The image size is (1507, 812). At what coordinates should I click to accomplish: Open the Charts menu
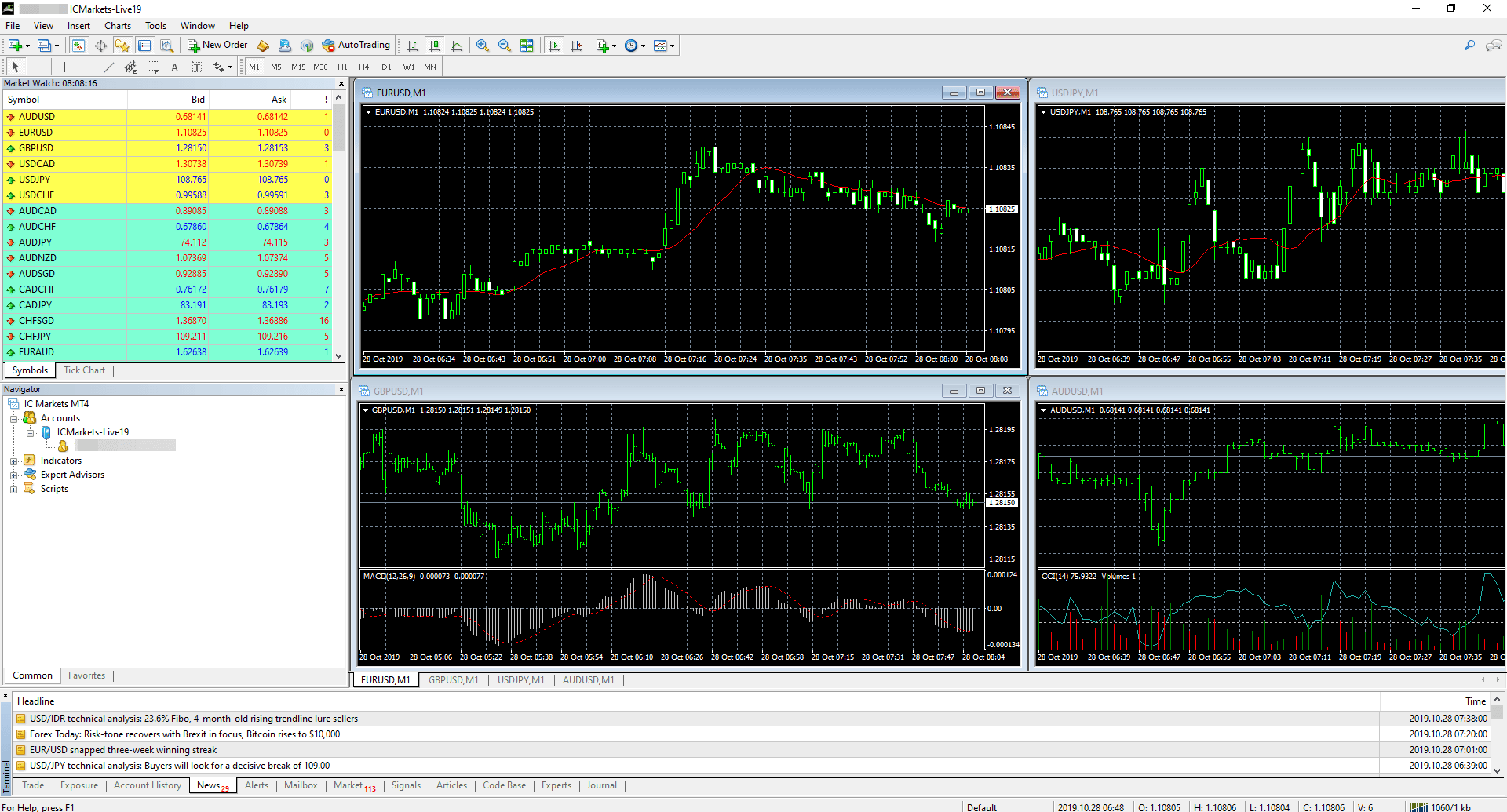point(117,25)
